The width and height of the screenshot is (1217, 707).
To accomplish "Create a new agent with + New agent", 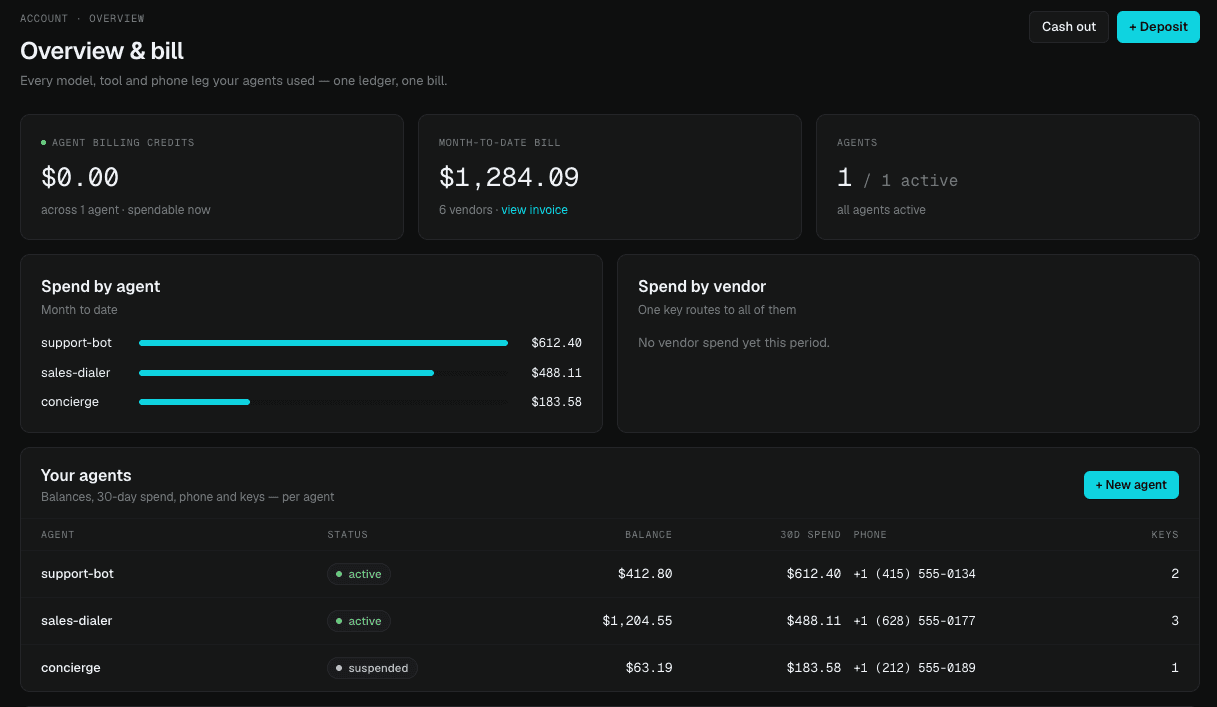I will coord(1131,485).
